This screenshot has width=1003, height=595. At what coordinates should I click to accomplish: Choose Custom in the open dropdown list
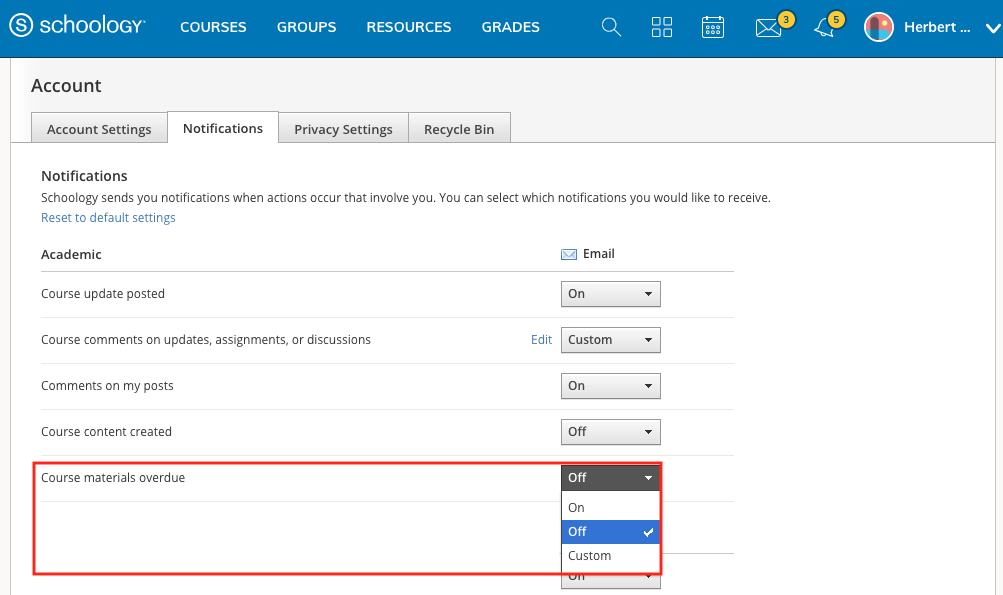pyautogui.click(x=589, y=556)
